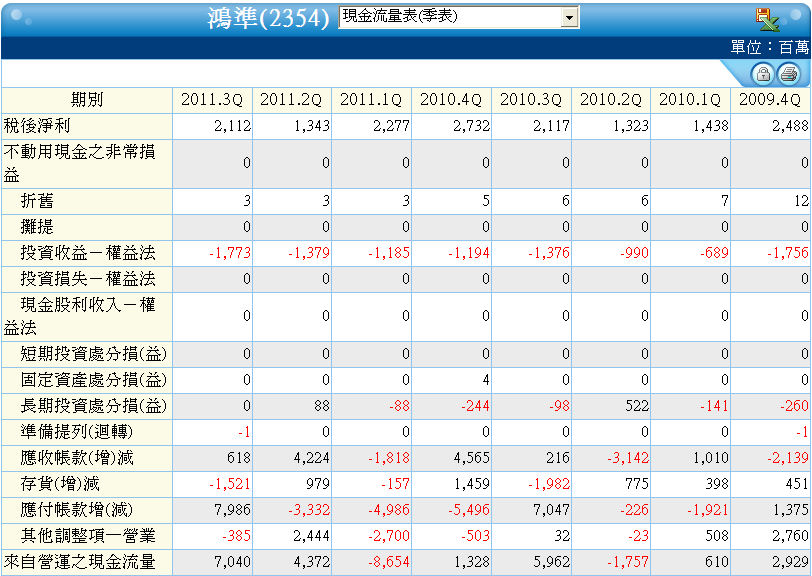Click the 現金流量表(季表) combo box
Viewport: 812px width, 576px height.
[459, 17]
